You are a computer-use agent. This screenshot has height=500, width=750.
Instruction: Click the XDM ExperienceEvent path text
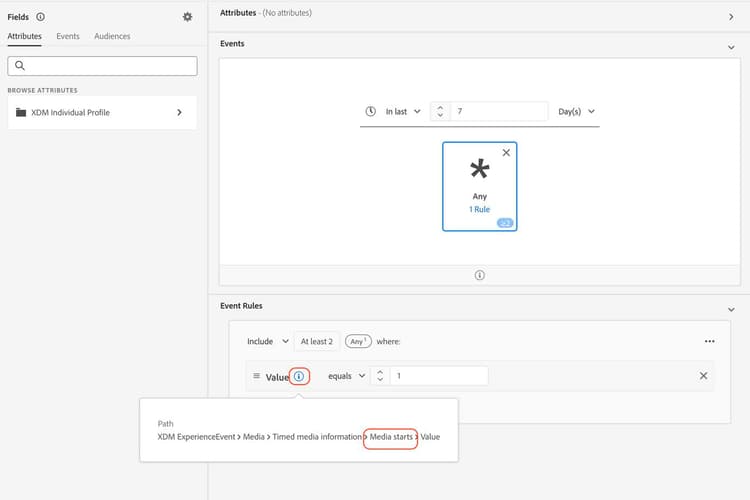coord(196,437)
